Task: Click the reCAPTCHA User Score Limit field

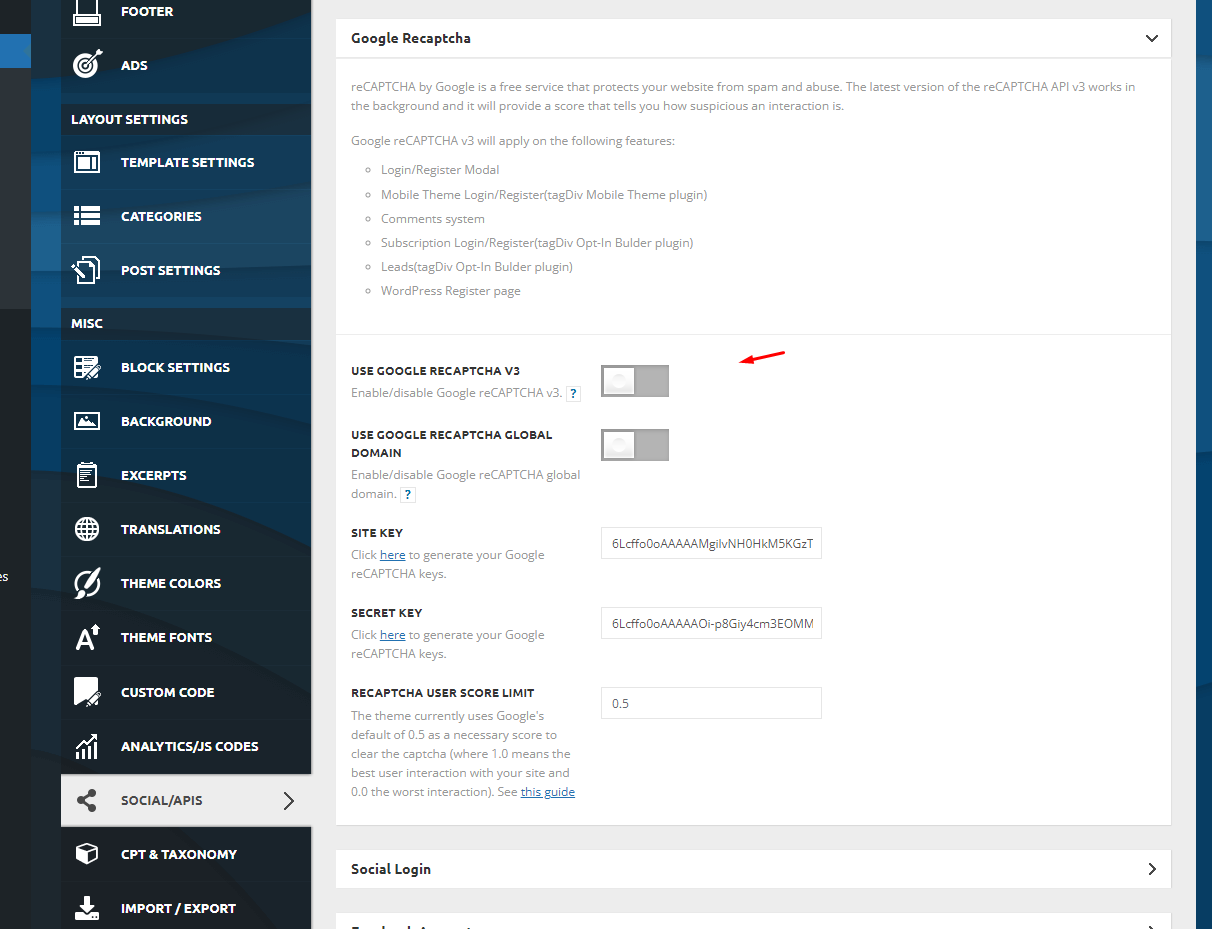Action: point(710,703)
